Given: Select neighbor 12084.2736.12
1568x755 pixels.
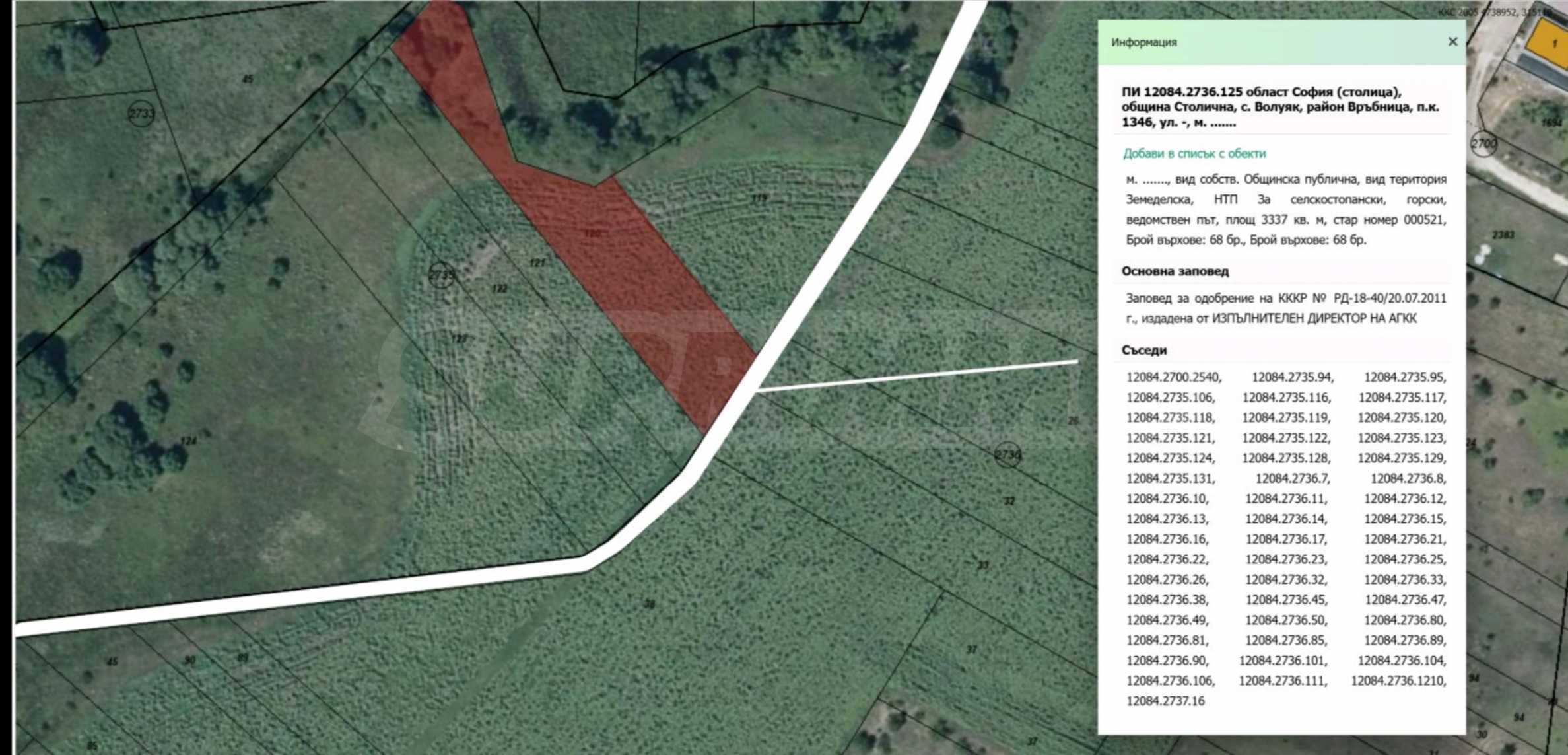Looking at the screenshot, I should click(1405, 499).
